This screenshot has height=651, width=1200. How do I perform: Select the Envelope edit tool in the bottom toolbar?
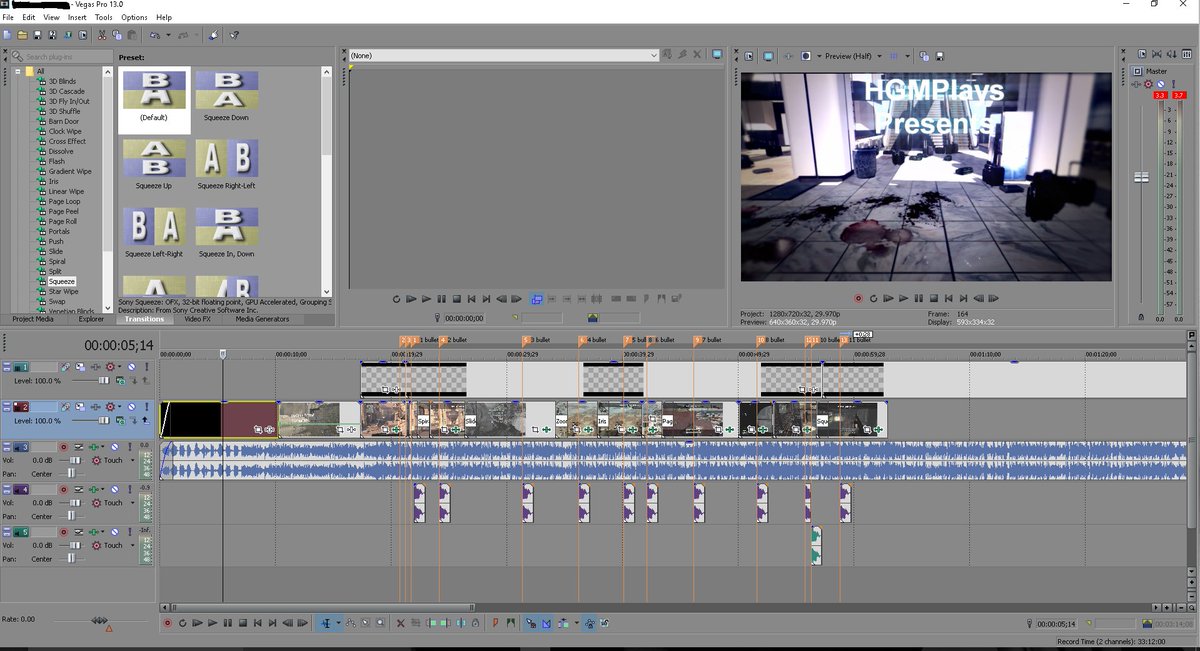[350, 623]
